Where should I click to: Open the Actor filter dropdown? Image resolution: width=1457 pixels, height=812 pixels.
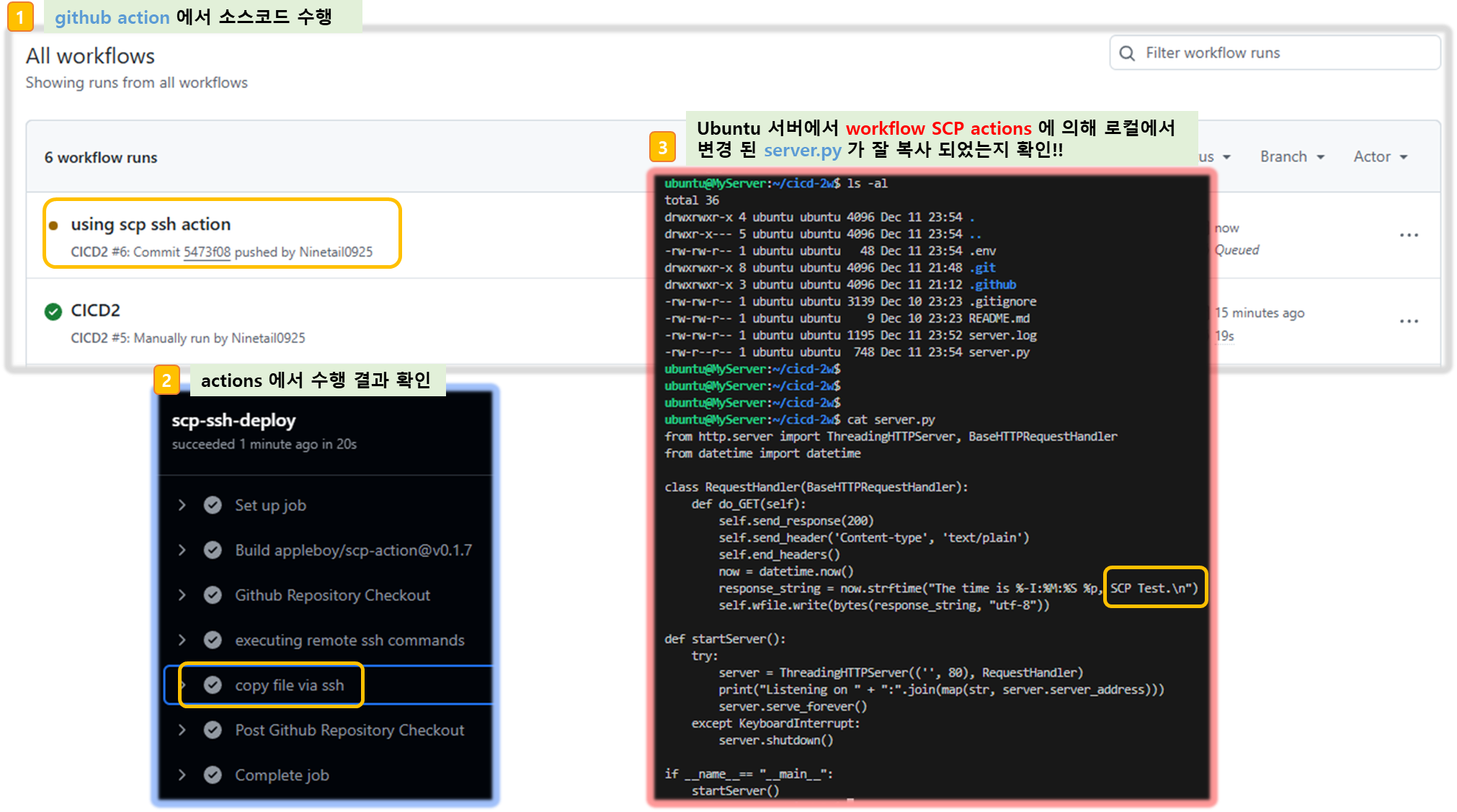[1380, 157]
